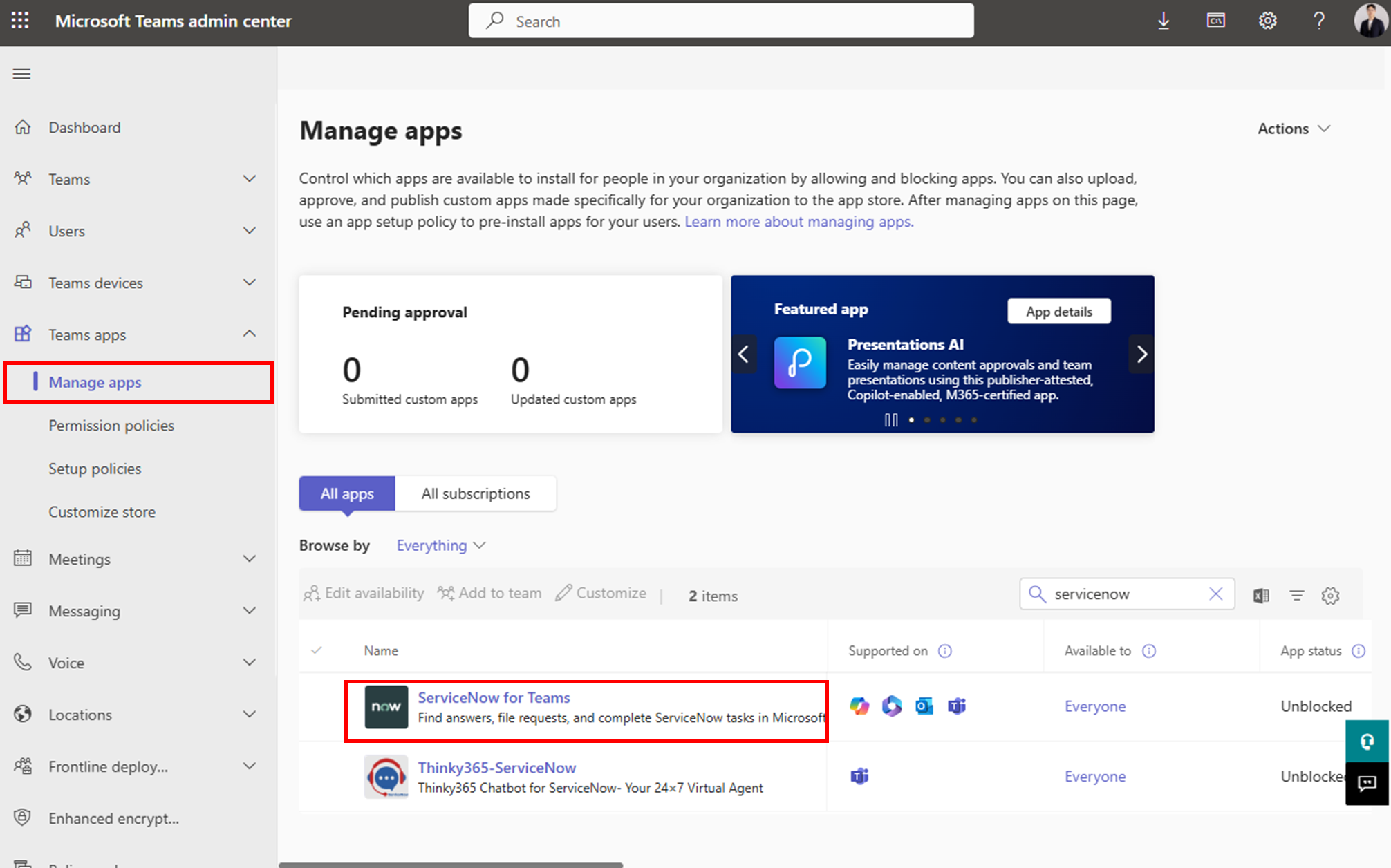Open Permission policies in the sidebar
1391x868 pixels.
point(111,426)
